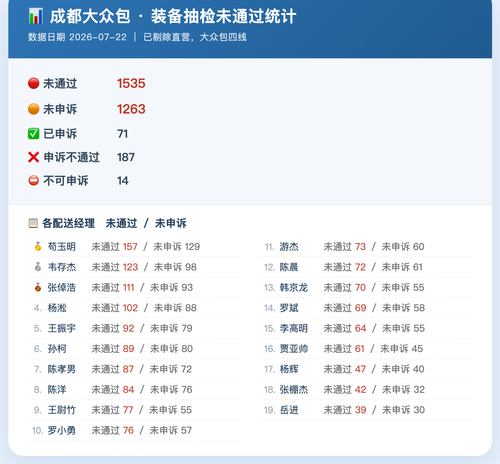The image size is (500, 464).
Task: Click the name 陈晨
Action: click(x=289, y=267)
